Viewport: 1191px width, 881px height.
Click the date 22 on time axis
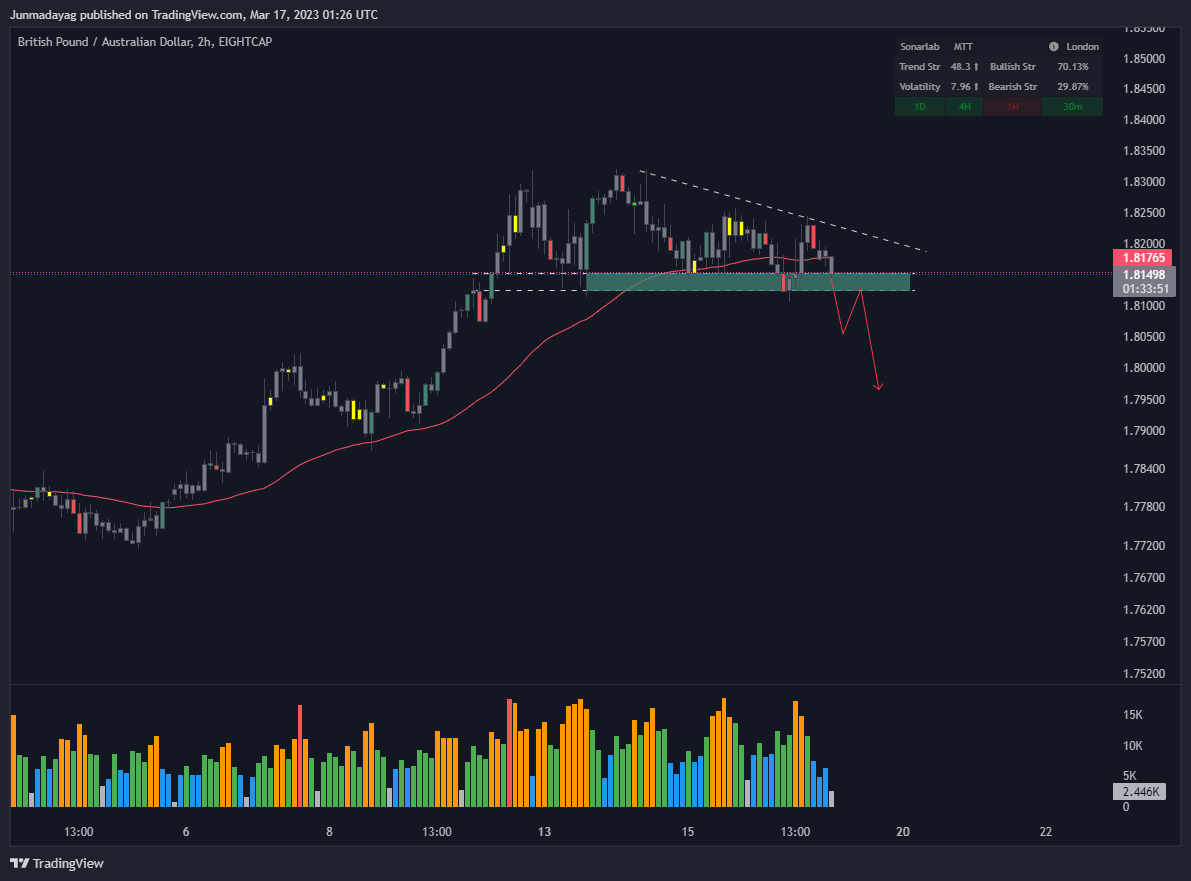[x=1046, y=832]
